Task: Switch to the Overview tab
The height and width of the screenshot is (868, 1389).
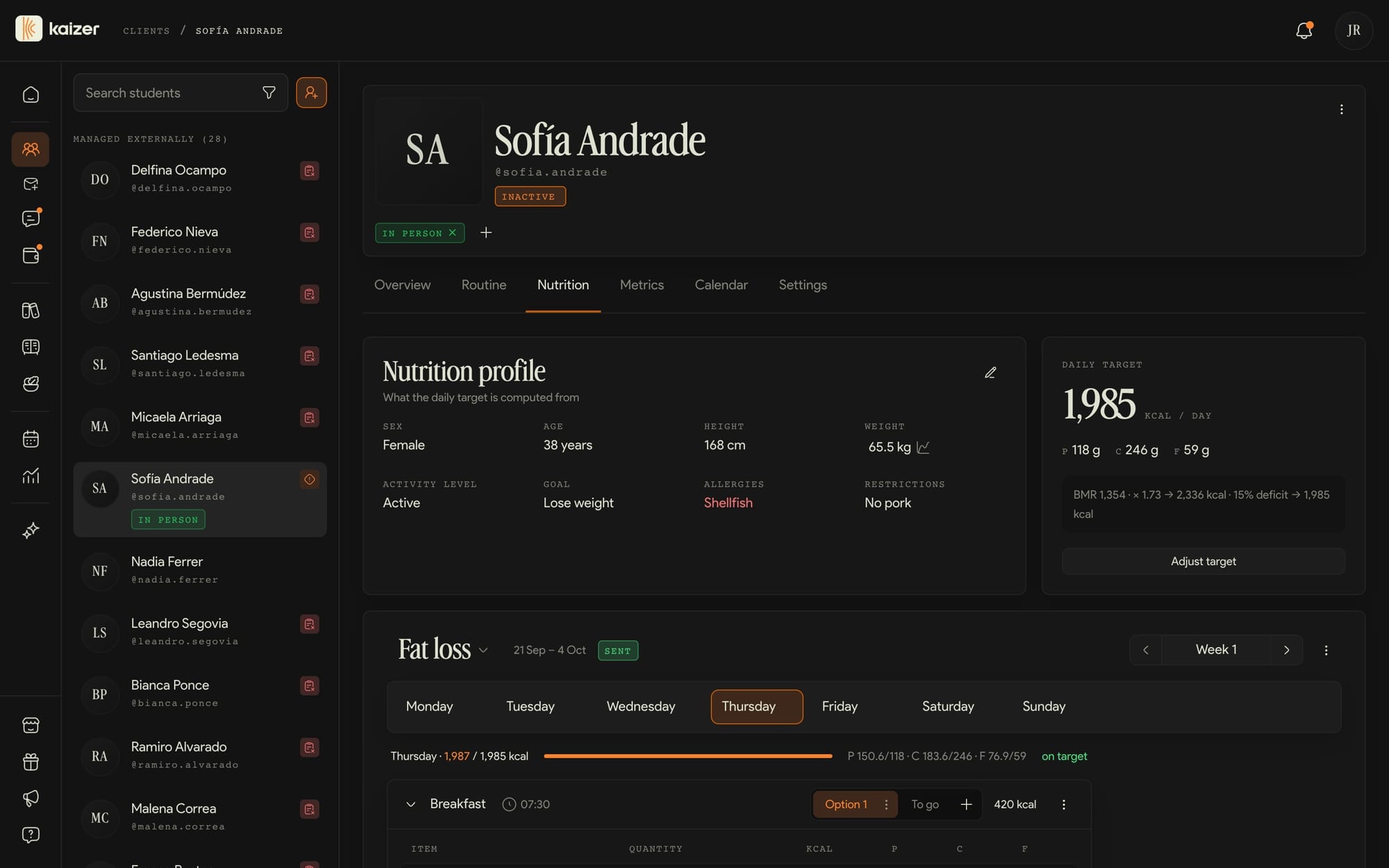Action: click(402, 285)
